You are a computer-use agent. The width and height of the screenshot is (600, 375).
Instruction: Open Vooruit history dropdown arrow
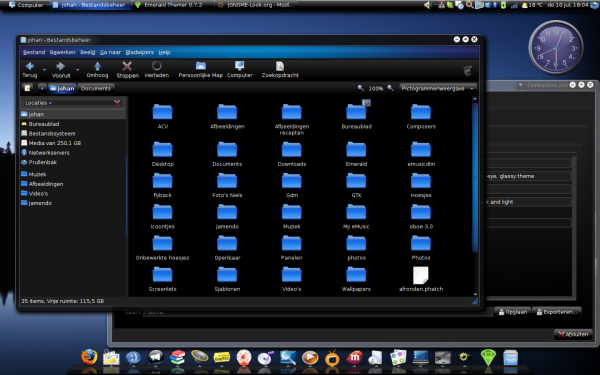coord(78,70)
